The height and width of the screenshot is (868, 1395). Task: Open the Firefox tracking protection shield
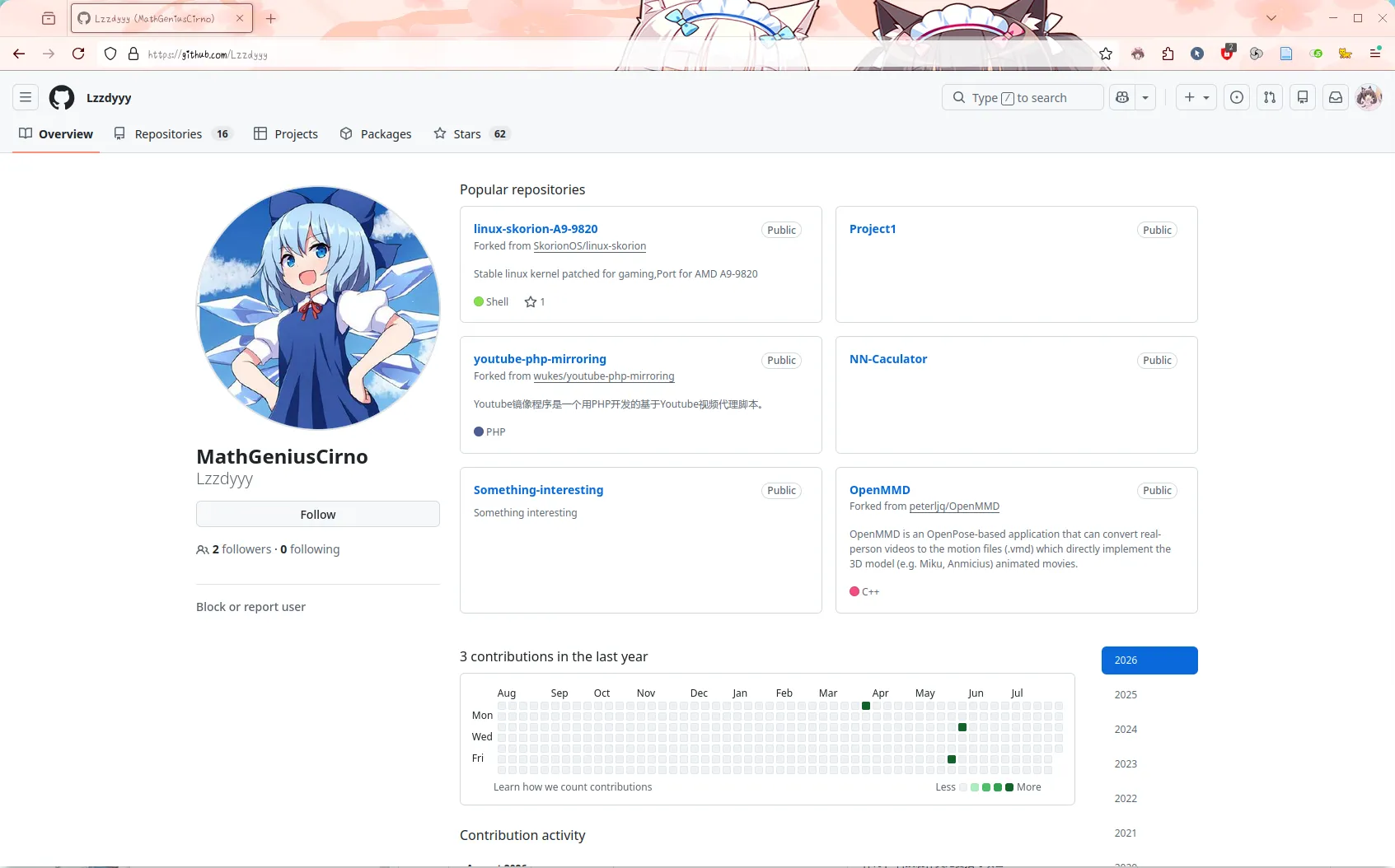(x=110, y=54)
